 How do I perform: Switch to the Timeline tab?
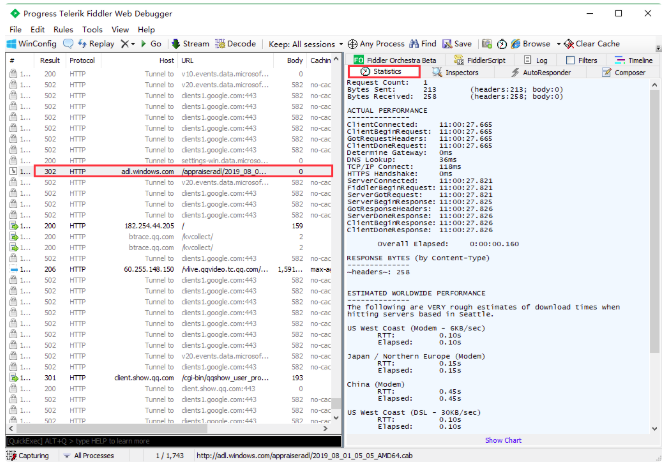634,60
